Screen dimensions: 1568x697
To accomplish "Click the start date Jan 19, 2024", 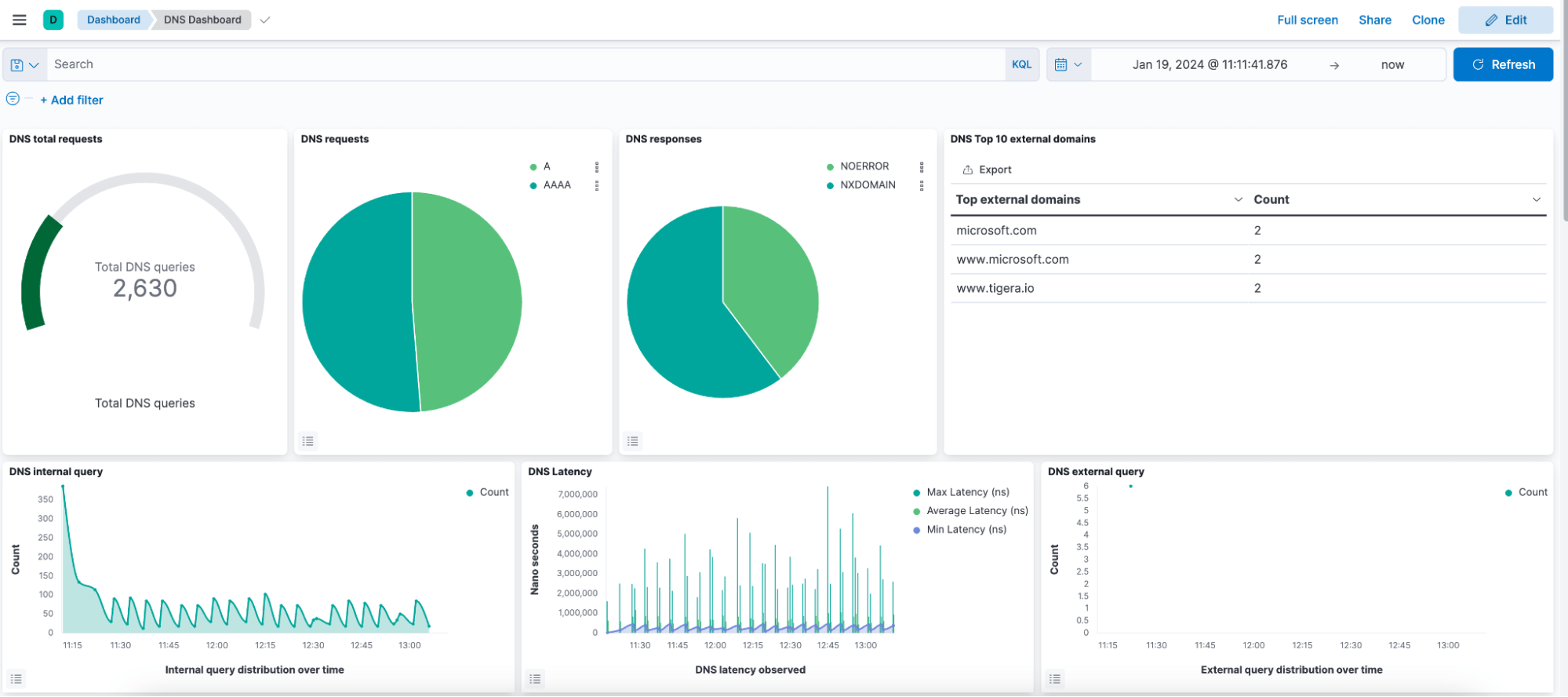I will click(x=1210, y=64).
